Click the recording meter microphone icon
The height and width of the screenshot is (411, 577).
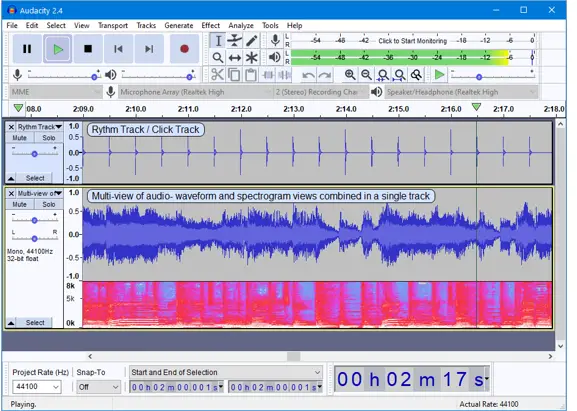pos(275,40)
